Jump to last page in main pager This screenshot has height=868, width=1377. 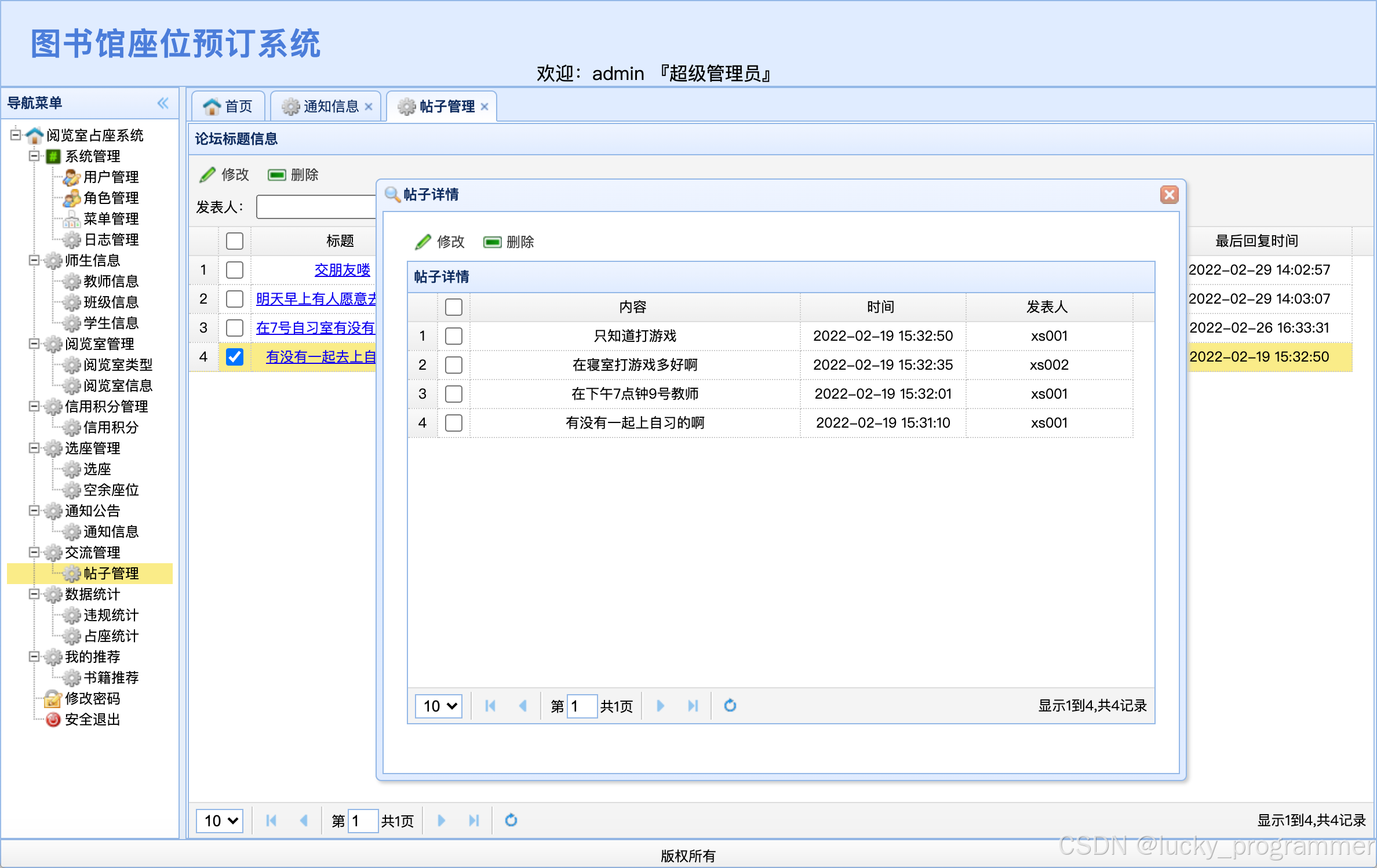tap(473, 820)
